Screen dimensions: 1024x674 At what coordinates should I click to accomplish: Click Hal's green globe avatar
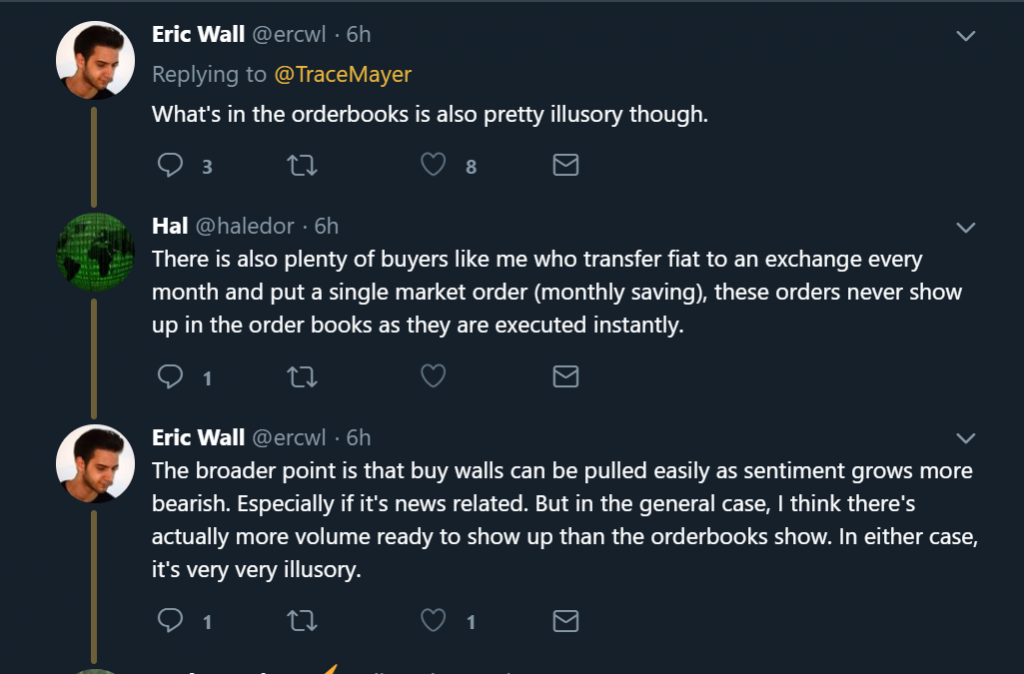[x=95, y=252]
